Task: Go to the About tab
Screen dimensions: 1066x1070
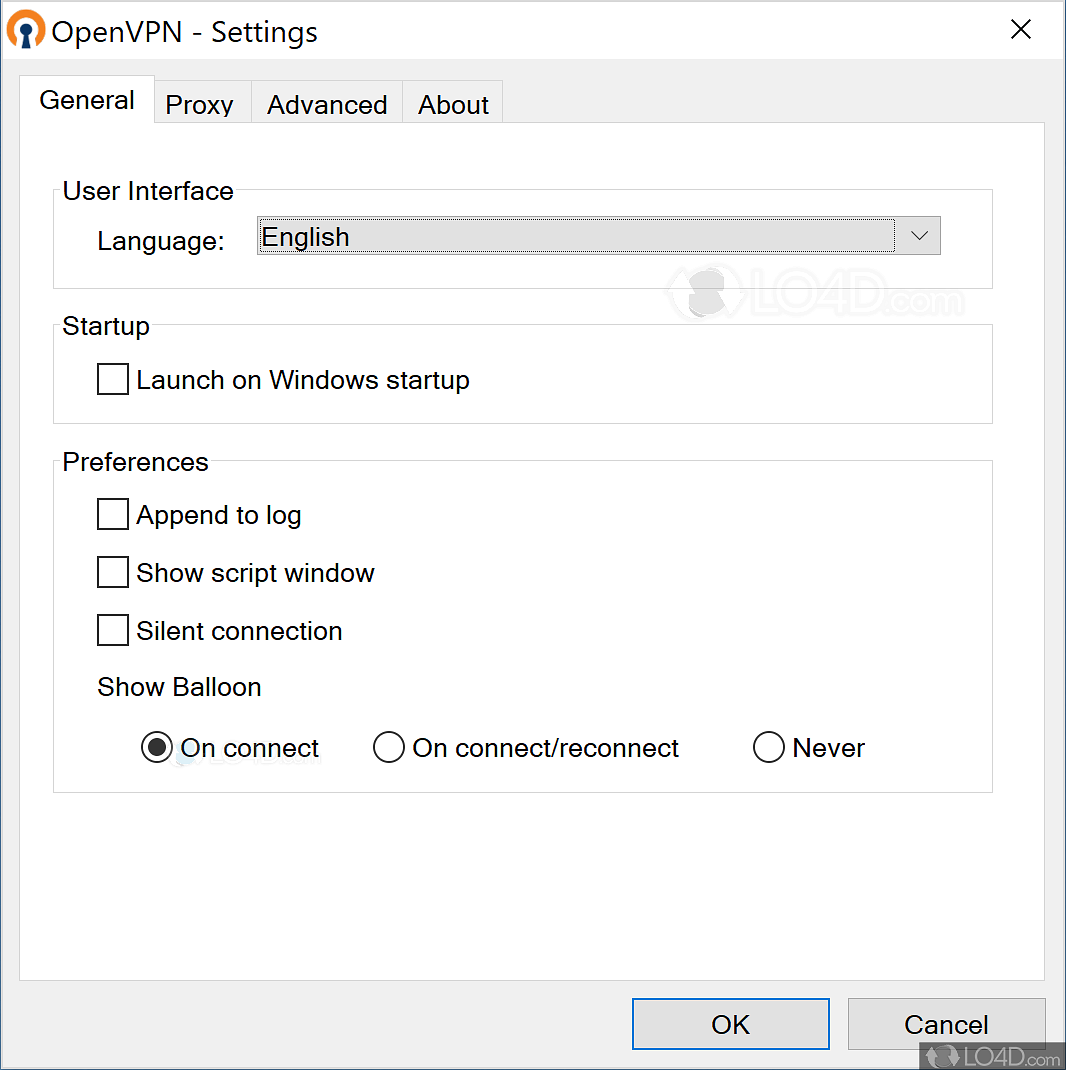Action: (x=453, y=105)
